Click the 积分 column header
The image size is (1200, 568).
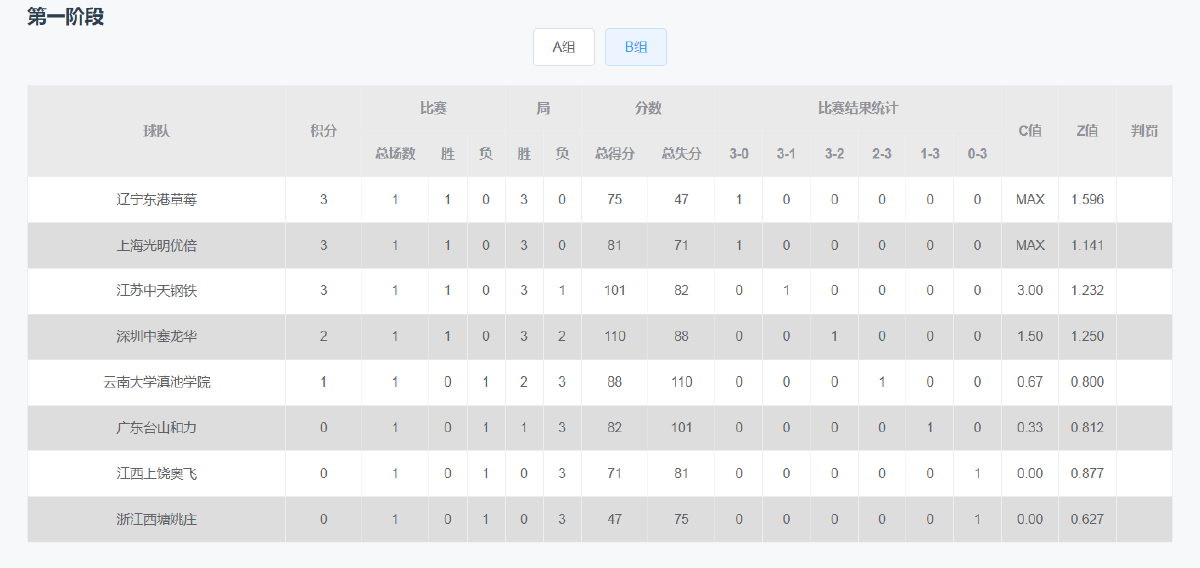tap(324, 131)
